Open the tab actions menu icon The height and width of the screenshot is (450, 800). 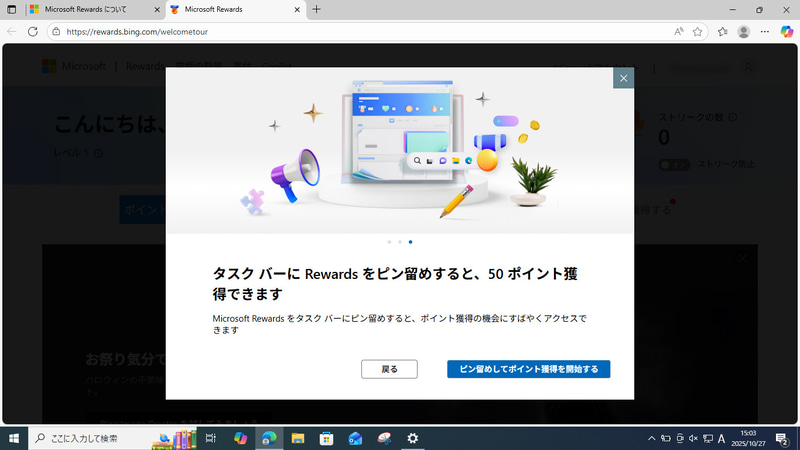11,9
